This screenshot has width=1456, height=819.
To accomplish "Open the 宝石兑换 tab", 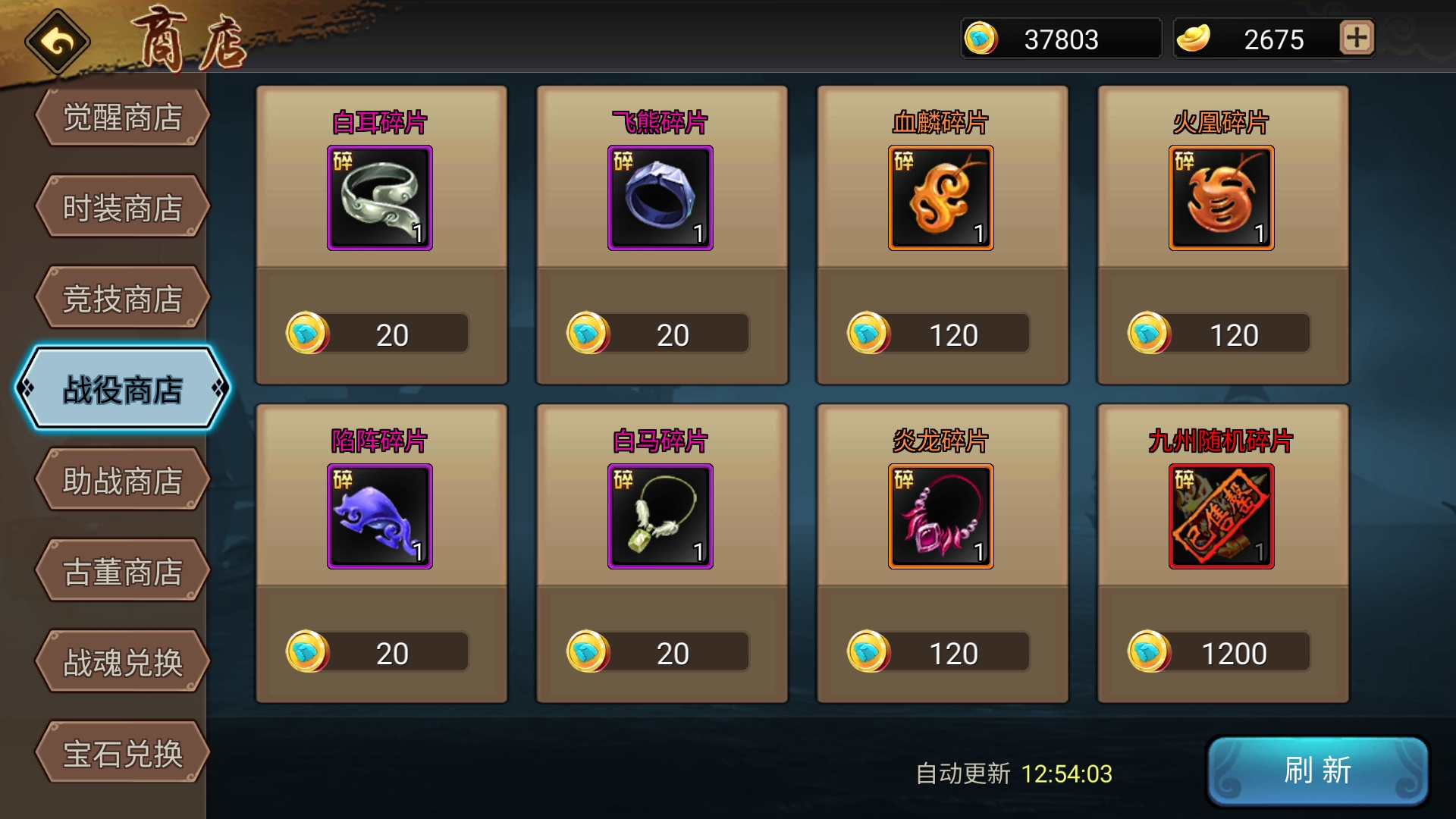I will pos(122,753).
